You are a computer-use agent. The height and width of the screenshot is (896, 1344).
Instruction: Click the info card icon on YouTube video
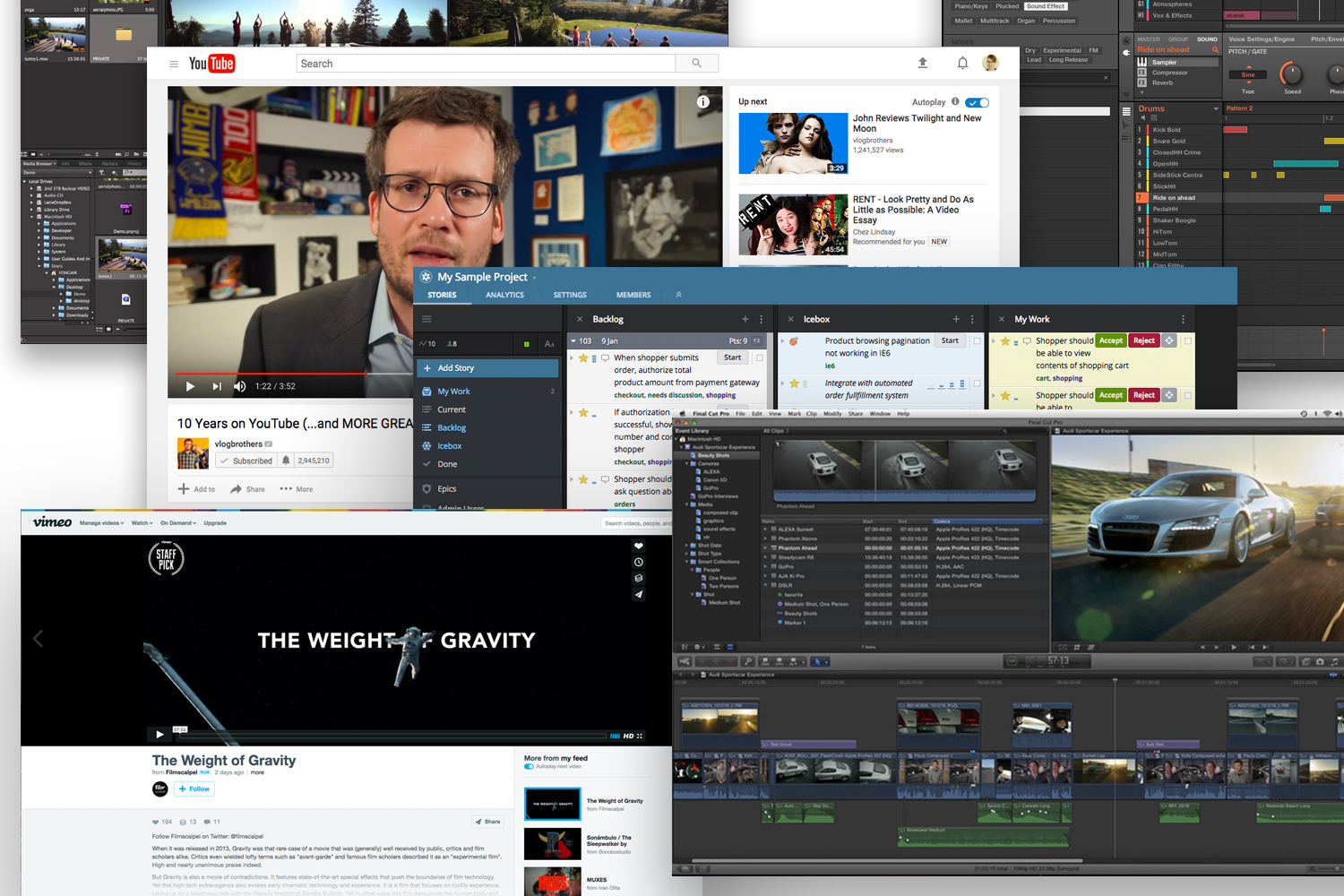(x=703, y=102)
